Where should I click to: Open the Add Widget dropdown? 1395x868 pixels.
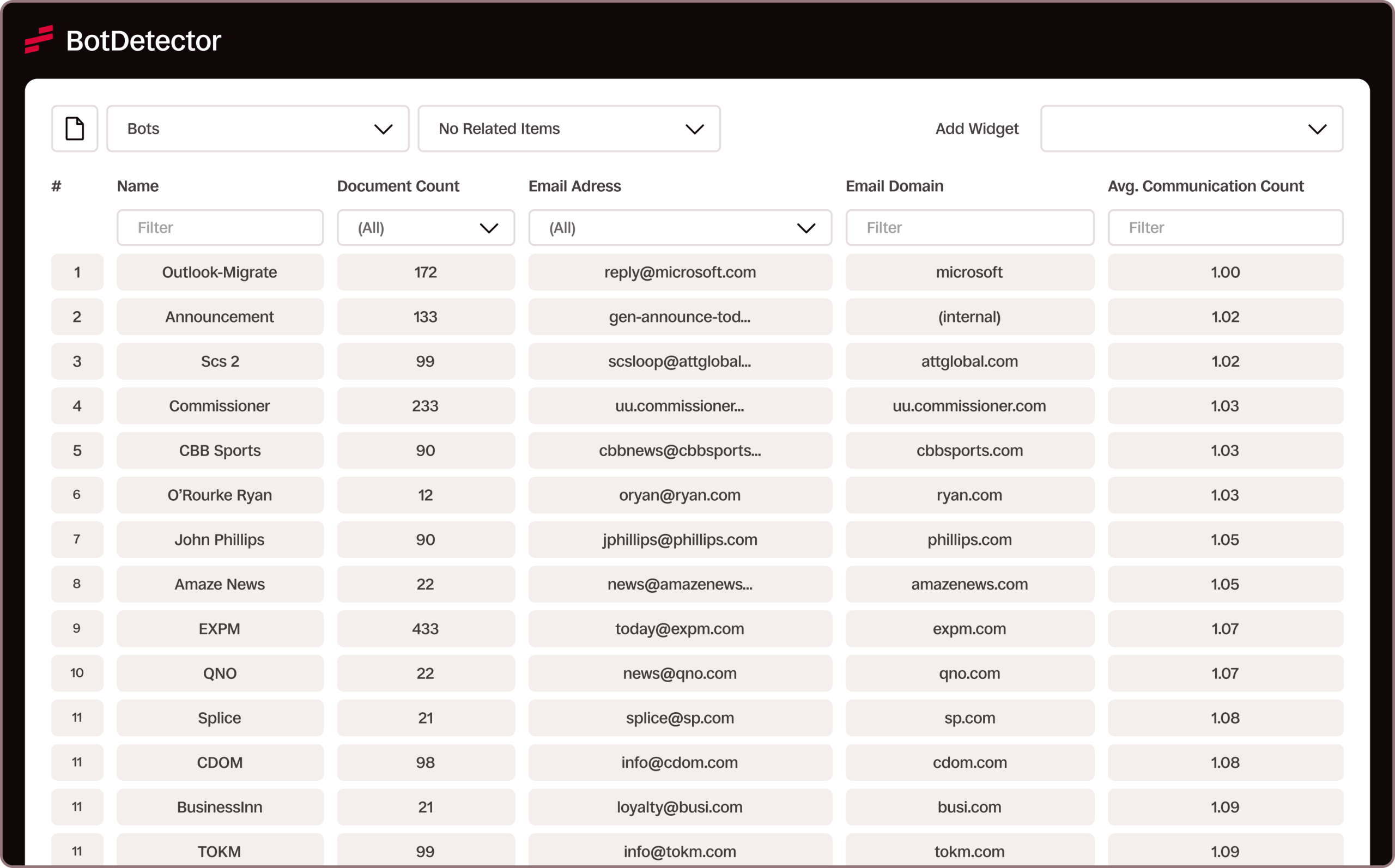pyautogui.click(x=1191, y=129)
